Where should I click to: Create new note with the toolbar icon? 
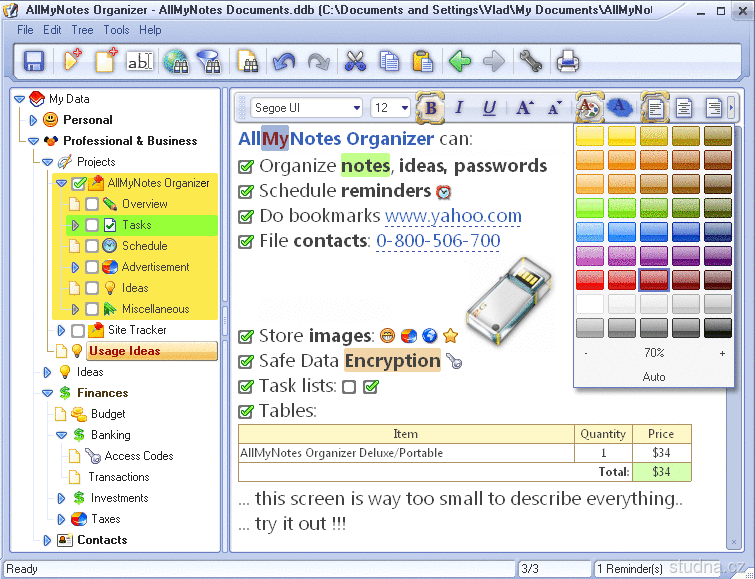[106, 62]
